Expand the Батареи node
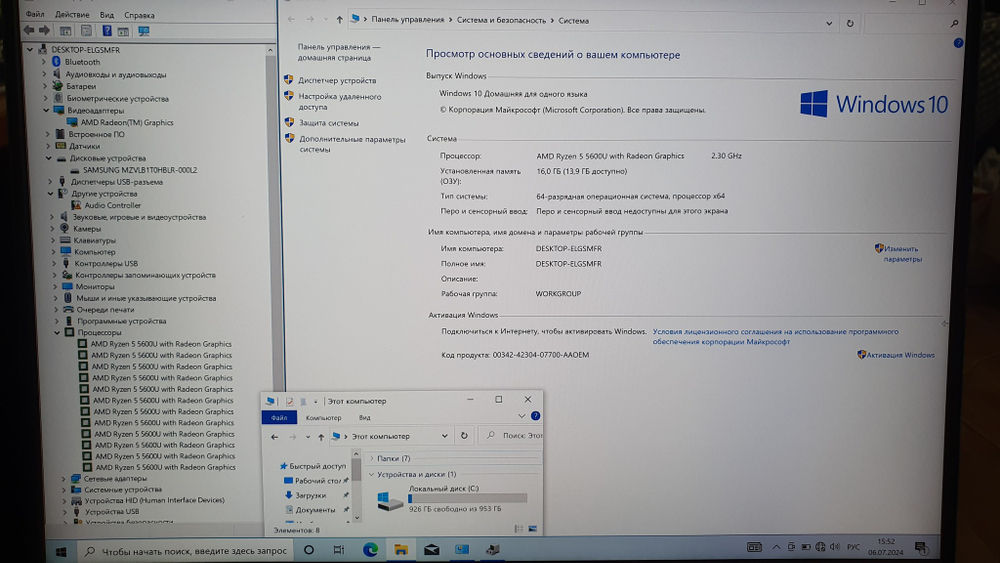The width and height of the screenshot is (1000, 563). 45,86
